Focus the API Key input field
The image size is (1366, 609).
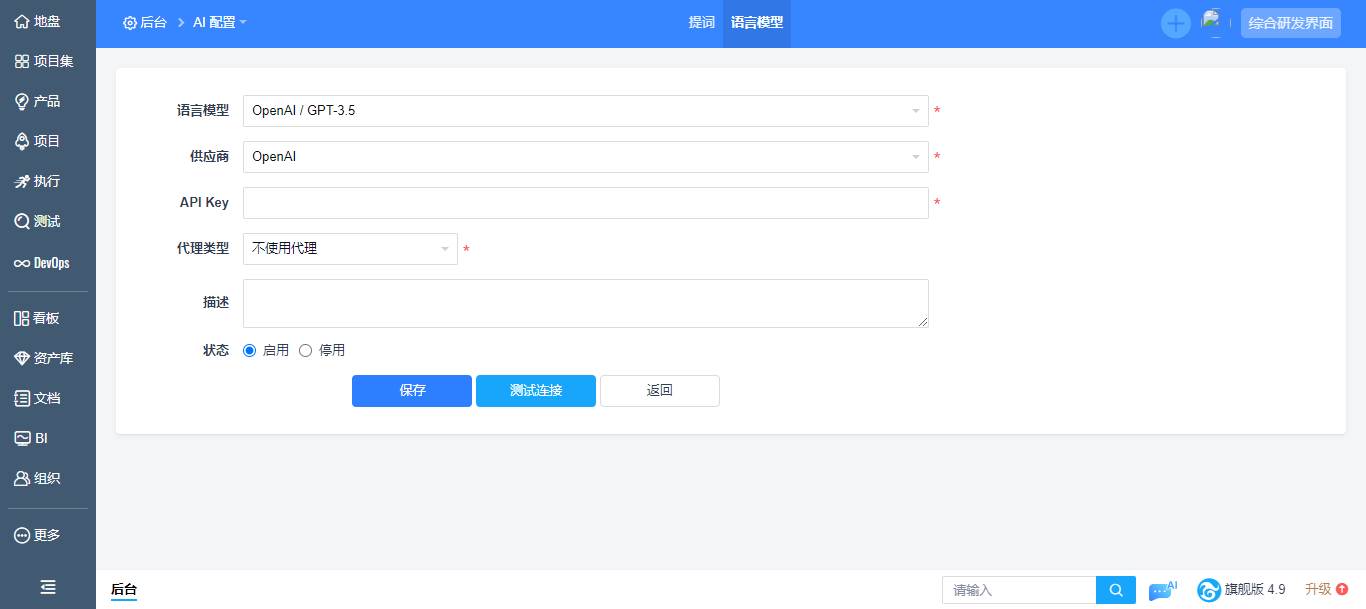pyautogui.click(x=586, y=203)
